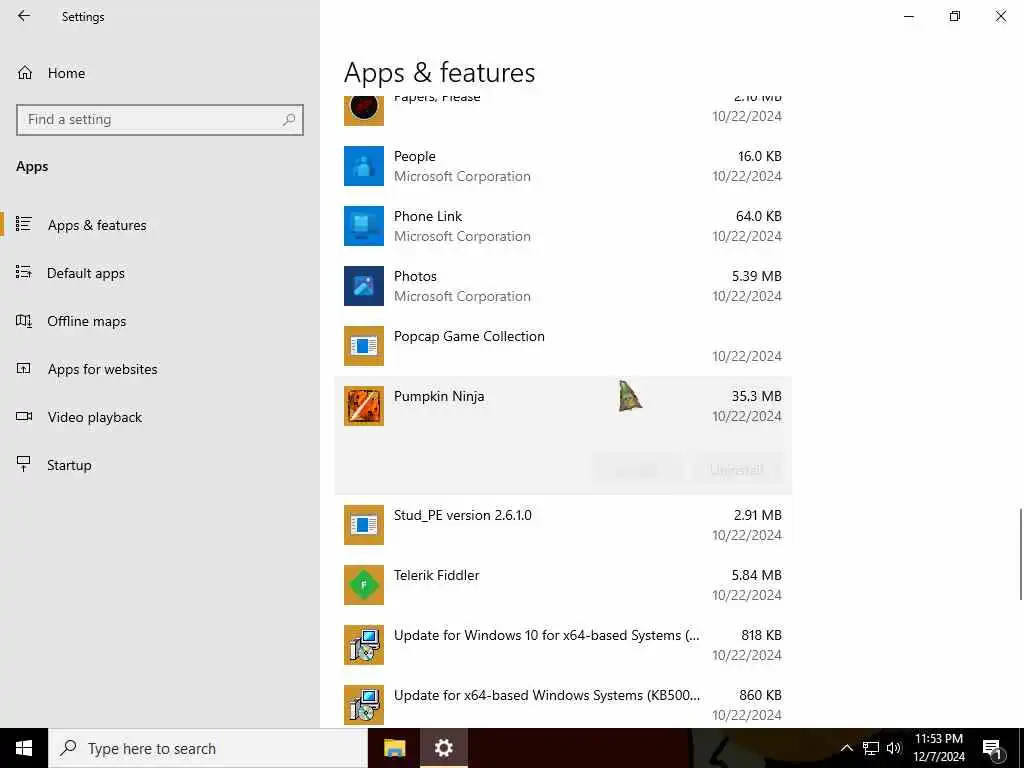
Task: Click the Video playback camera icon
Action: [x=24, y=416]
